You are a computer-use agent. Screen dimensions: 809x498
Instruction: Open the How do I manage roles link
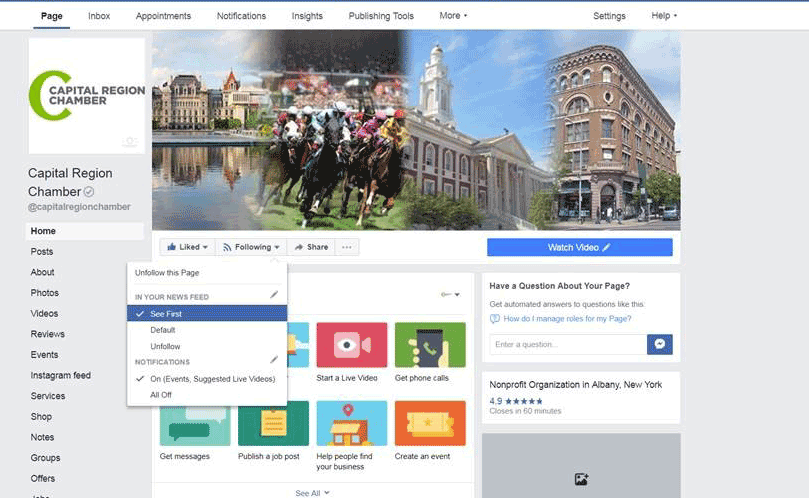pos(567,319)
